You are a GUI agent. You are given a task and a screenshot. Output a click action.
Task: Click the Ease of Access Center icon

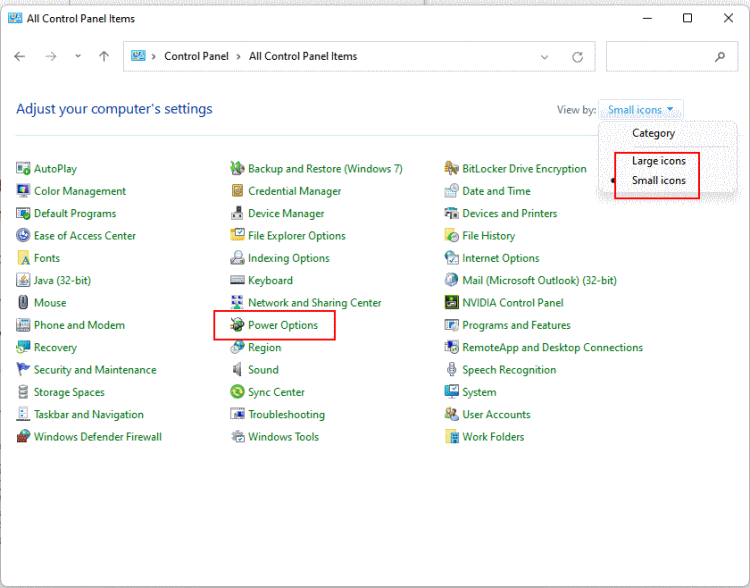click(24, 236)
